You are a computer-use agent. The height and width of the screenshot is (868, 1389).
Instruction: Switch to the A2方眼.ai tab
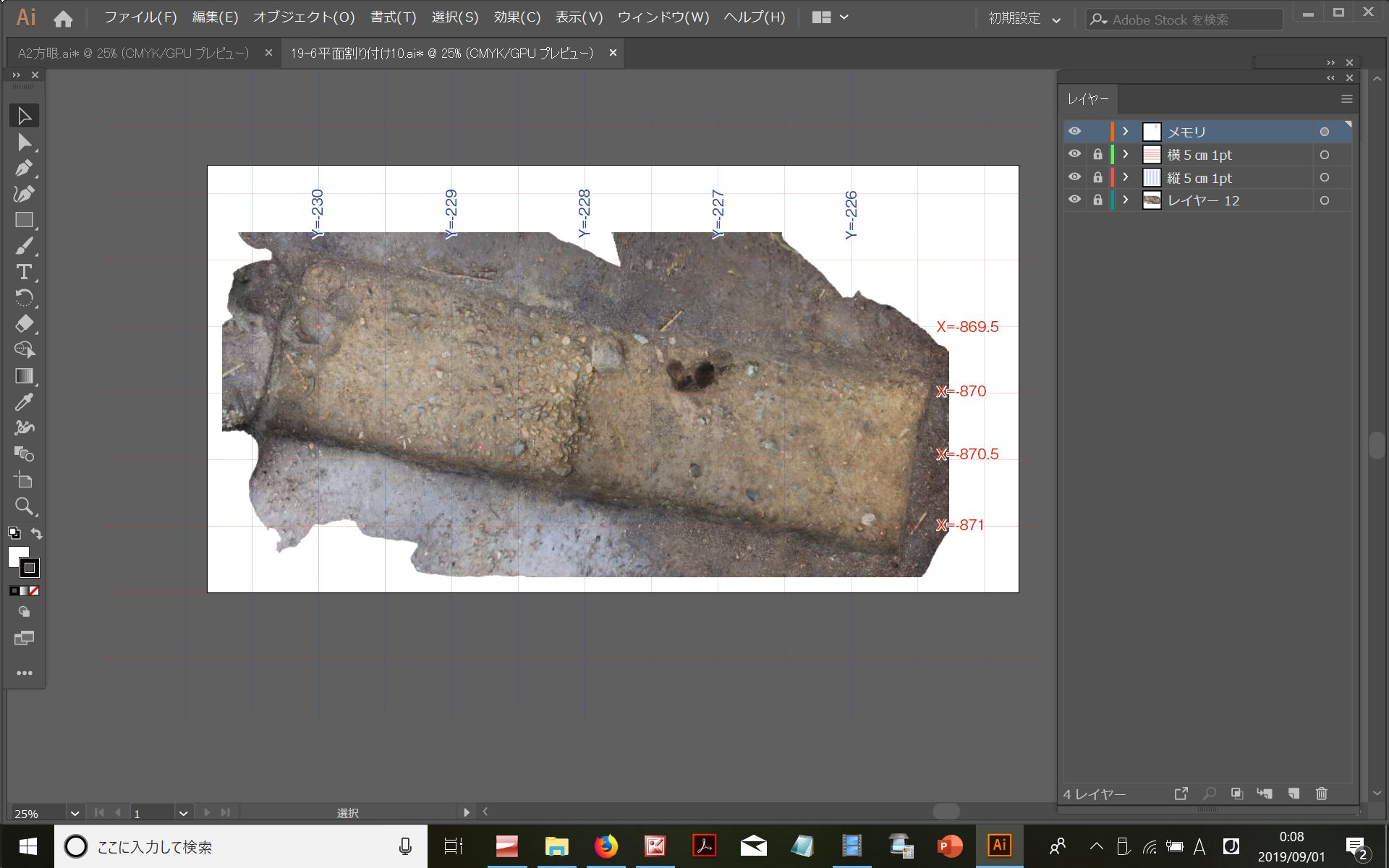tap(134, 54)
